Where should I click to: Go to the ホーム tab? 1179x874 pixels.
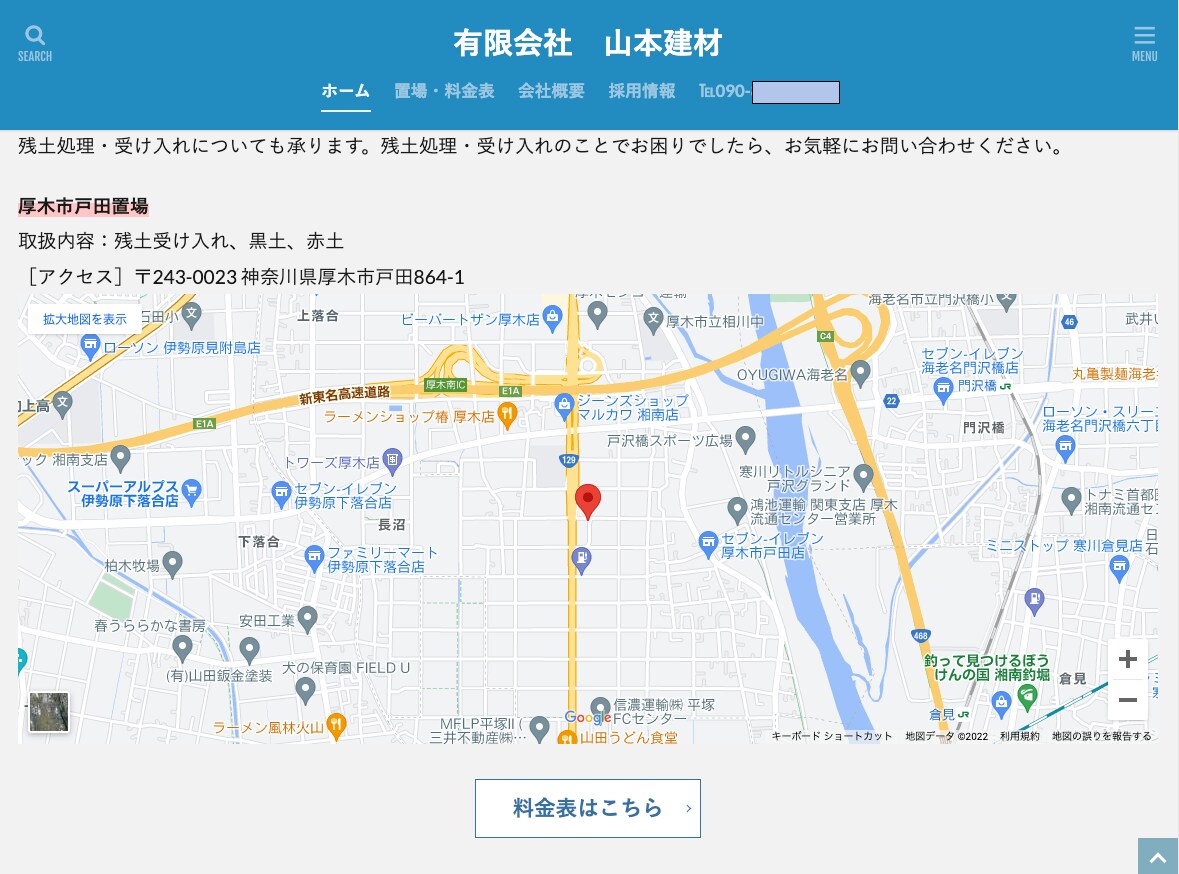346,91
